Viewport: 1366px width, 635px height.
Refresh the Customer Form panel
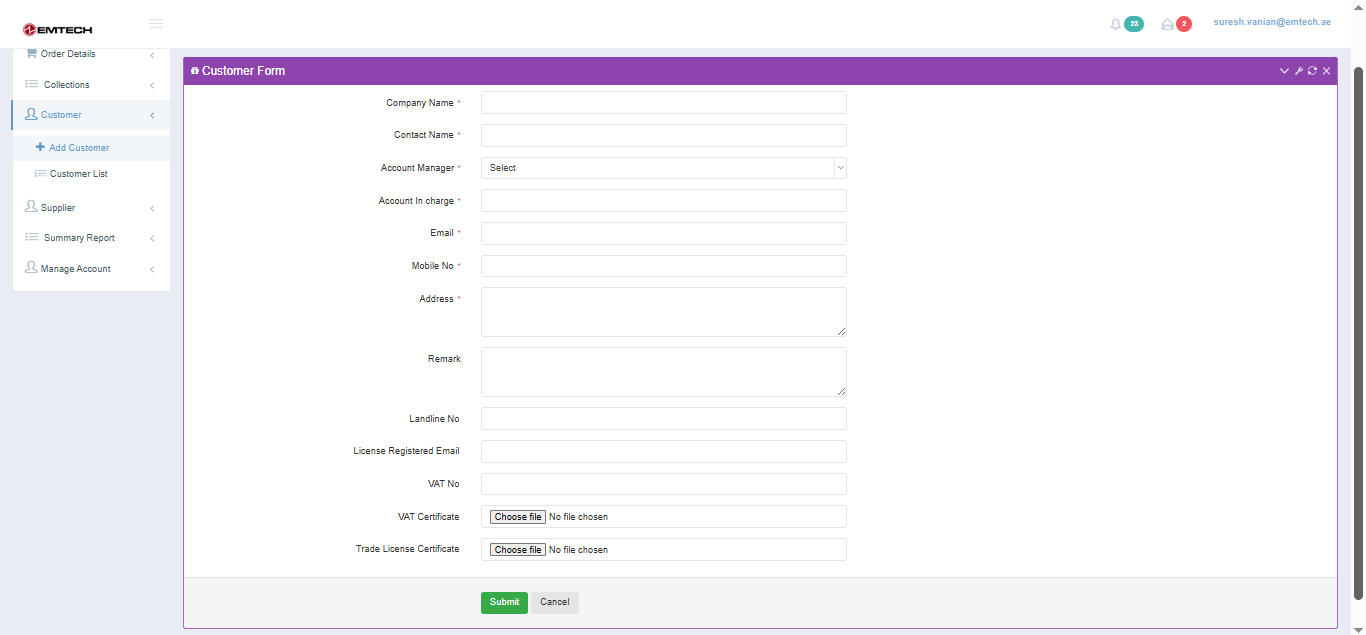click(x=1312, y=71)
